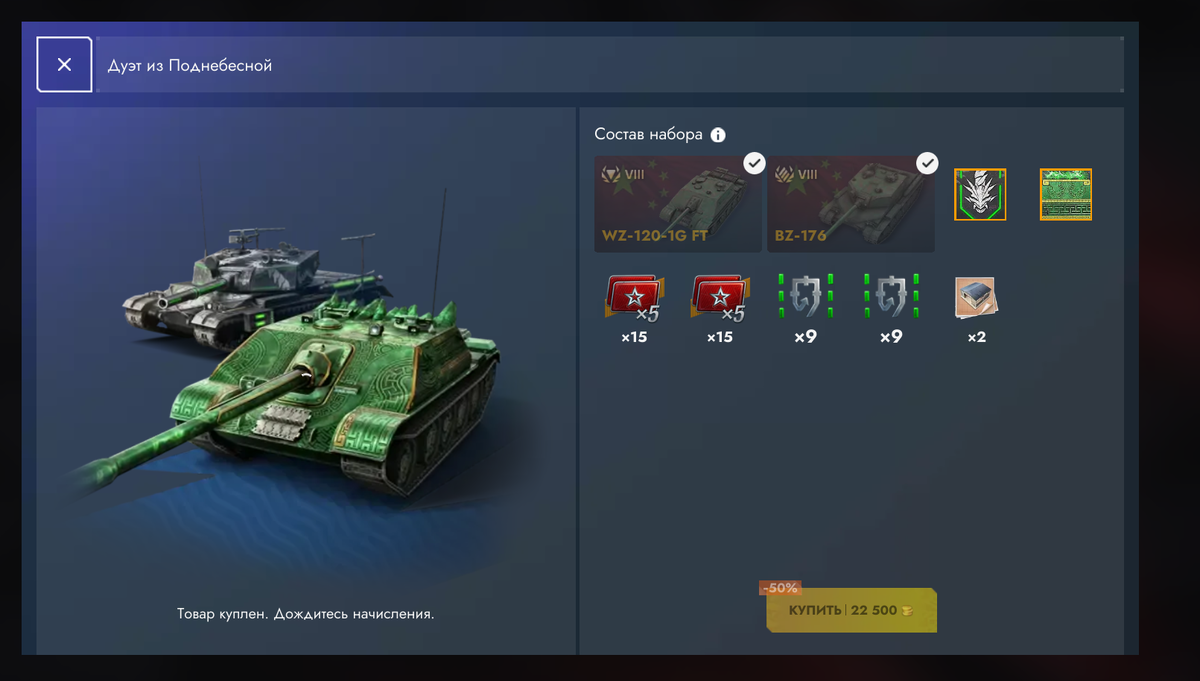Click the second x5 XP reserve icon
The width and height of the screenshot is (1200, 681).
pyautogui.click(x=720, y=299)
